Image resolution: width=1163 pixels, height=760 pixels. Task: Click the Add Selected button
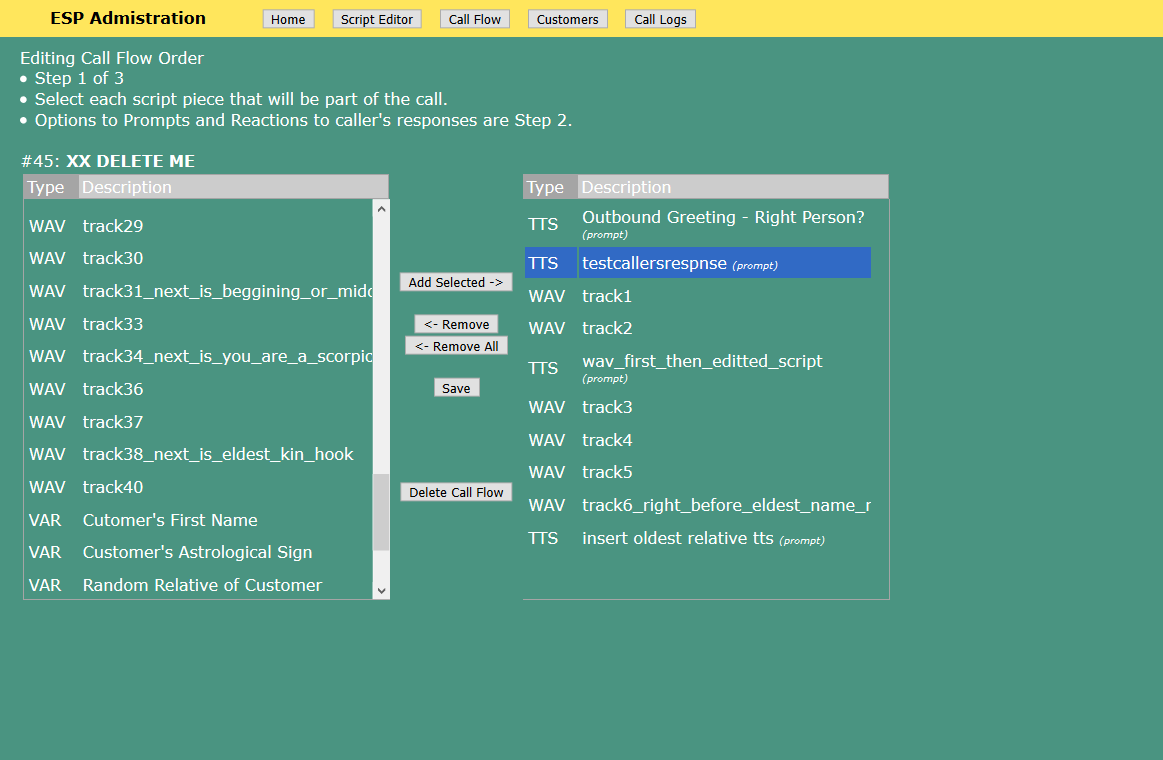tap(456, 282)
